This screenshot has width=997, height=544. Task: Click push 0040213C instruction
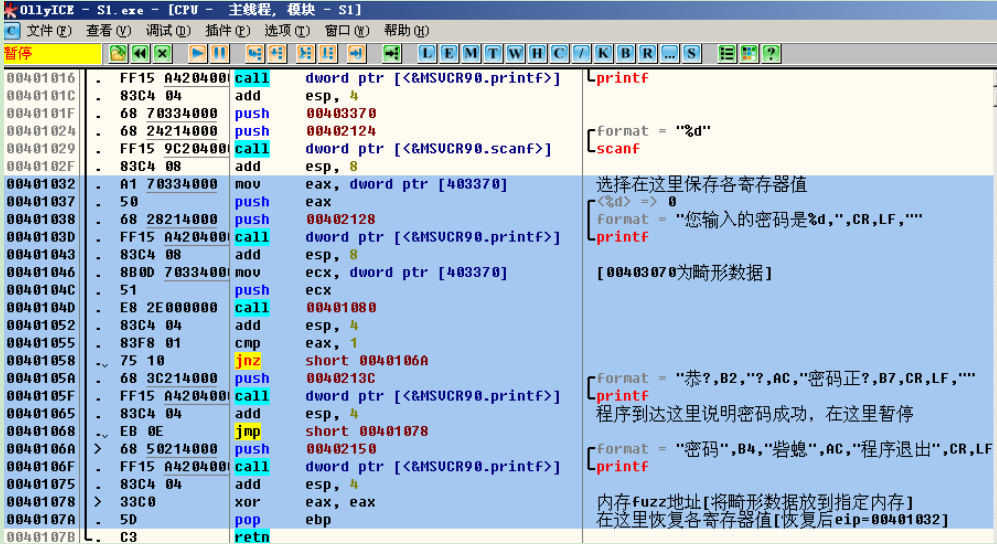pos(305,379)
